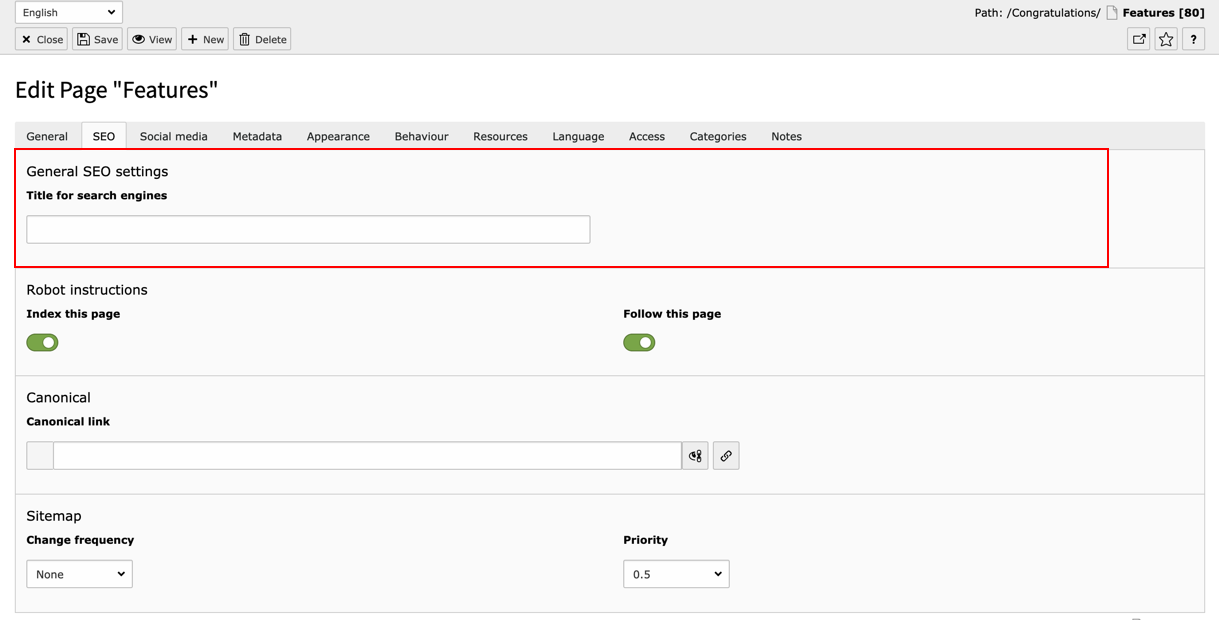Open the English language dropdown

coord(68,12)
